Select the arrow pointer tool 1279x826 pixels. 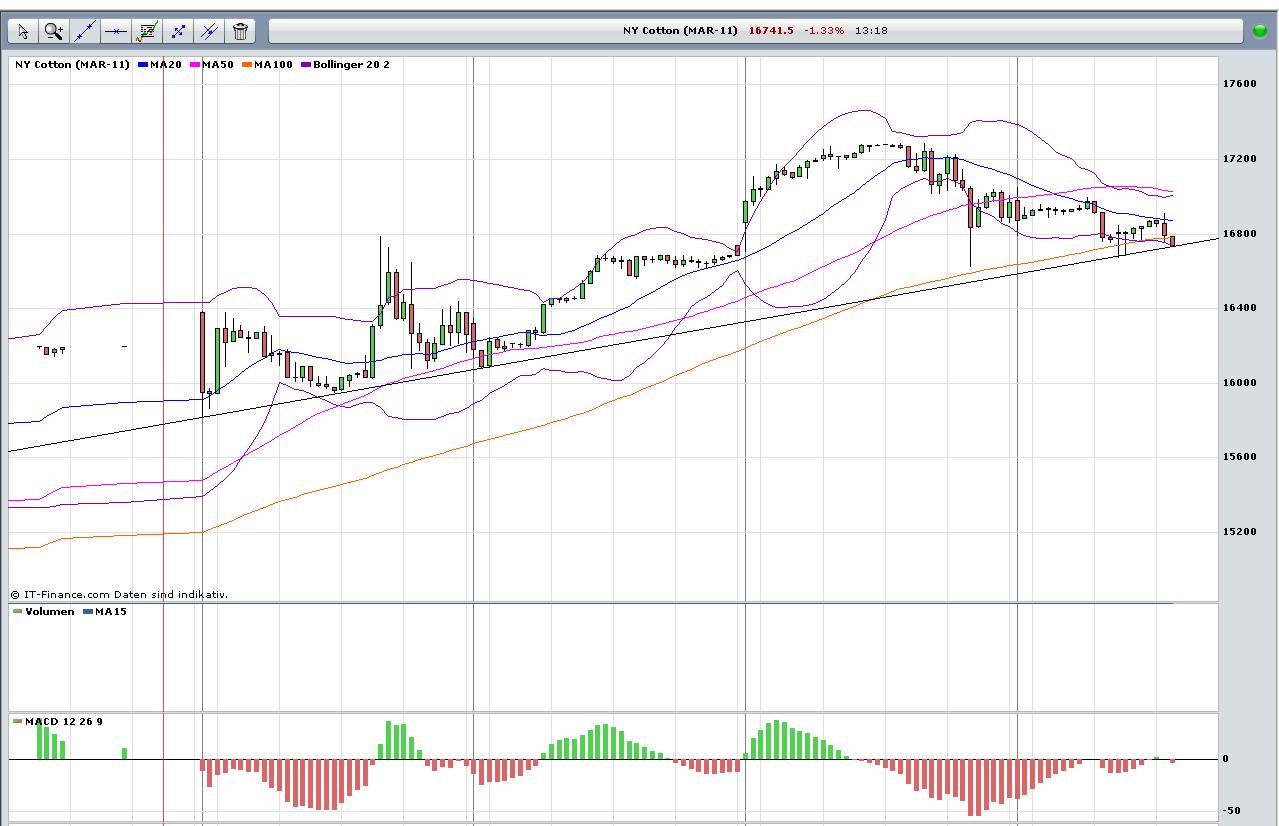coord(23,31)
